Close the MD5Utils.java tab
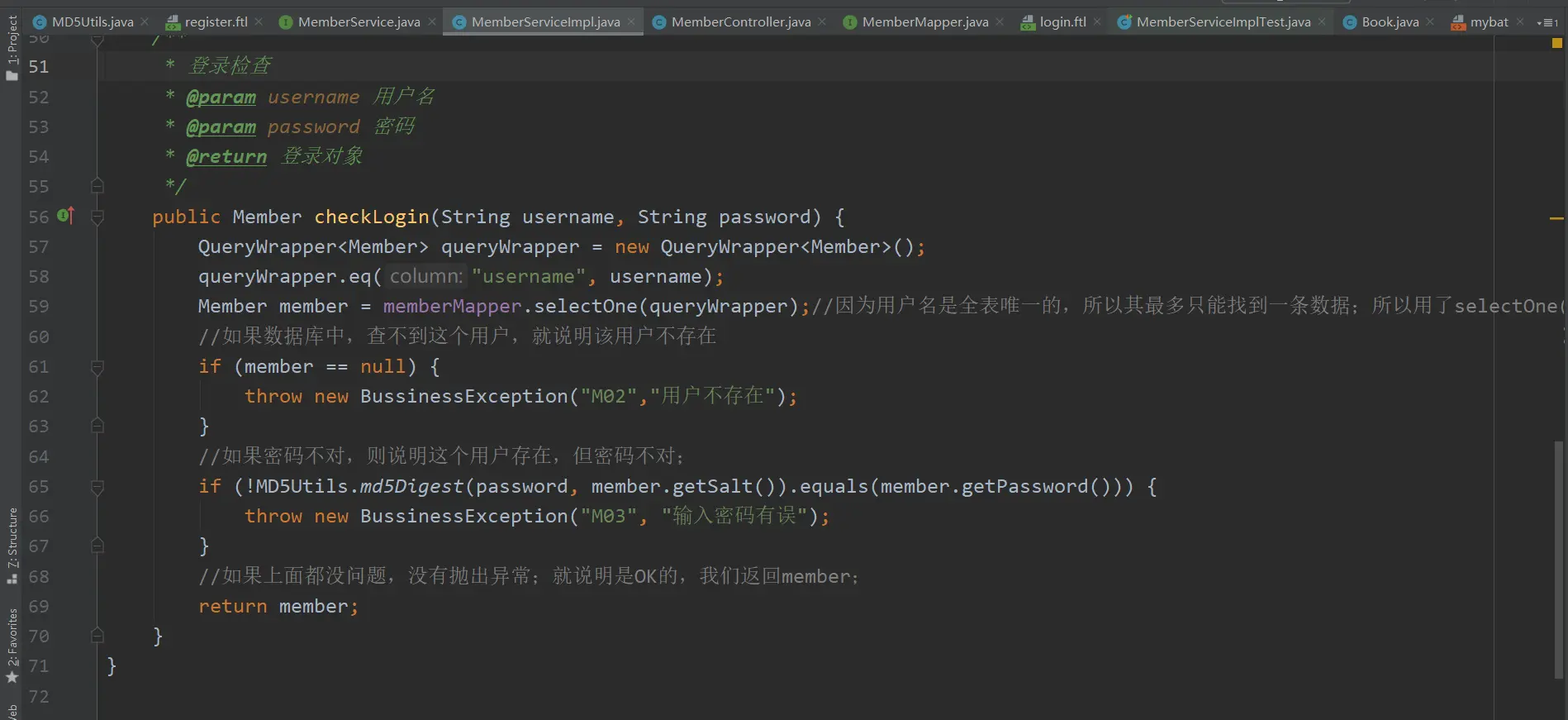 click(145, 21)
